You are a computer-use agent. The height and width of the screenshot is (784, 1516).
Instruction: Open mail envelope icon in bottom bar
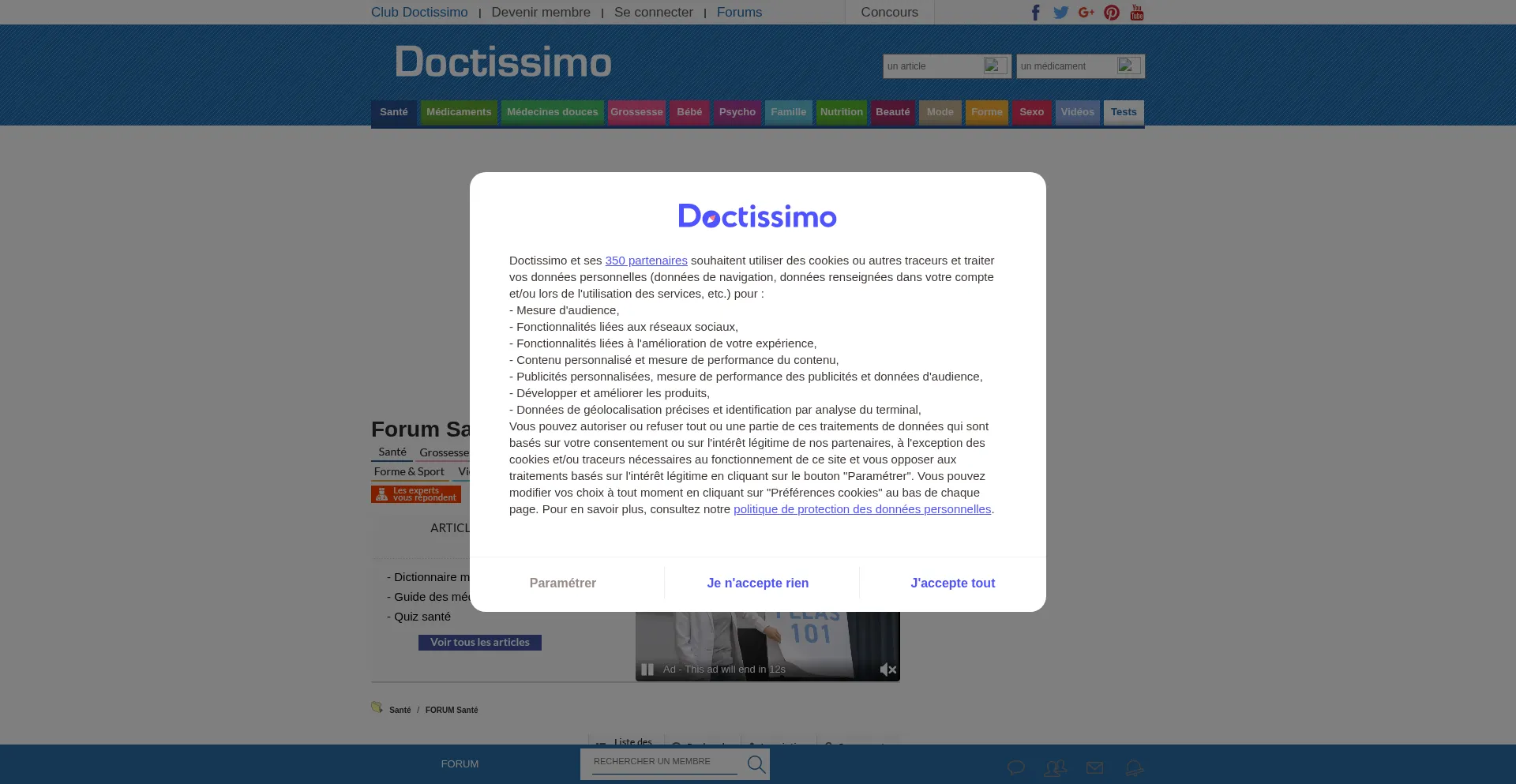(1094, 767)
